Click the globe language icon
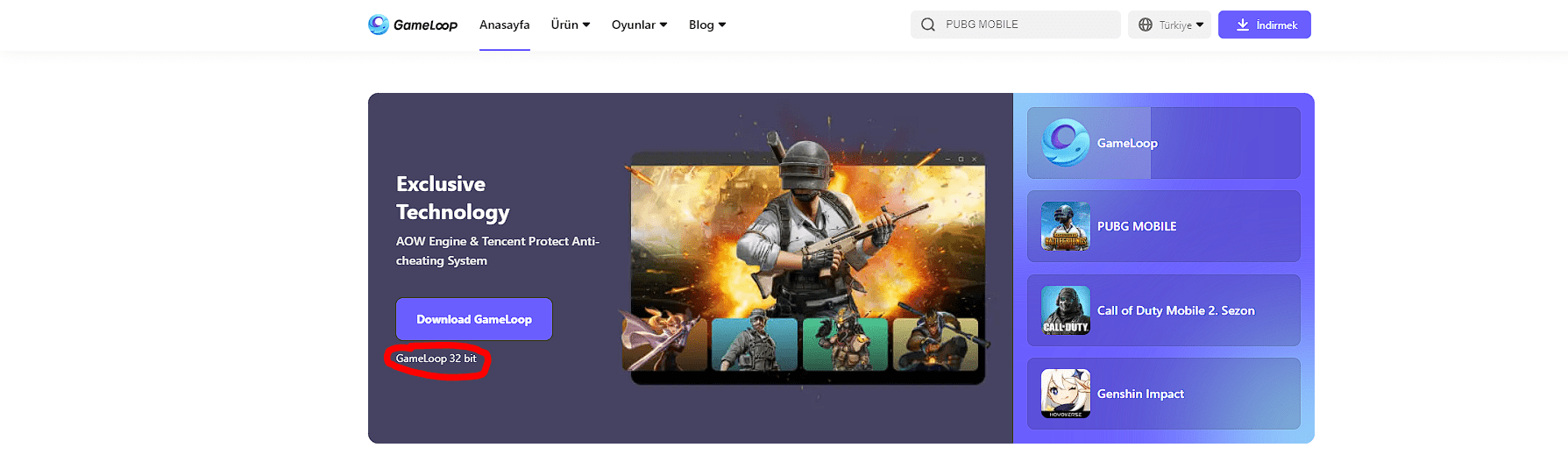This screenshot has height=469, width=1568. point(1146,25)
